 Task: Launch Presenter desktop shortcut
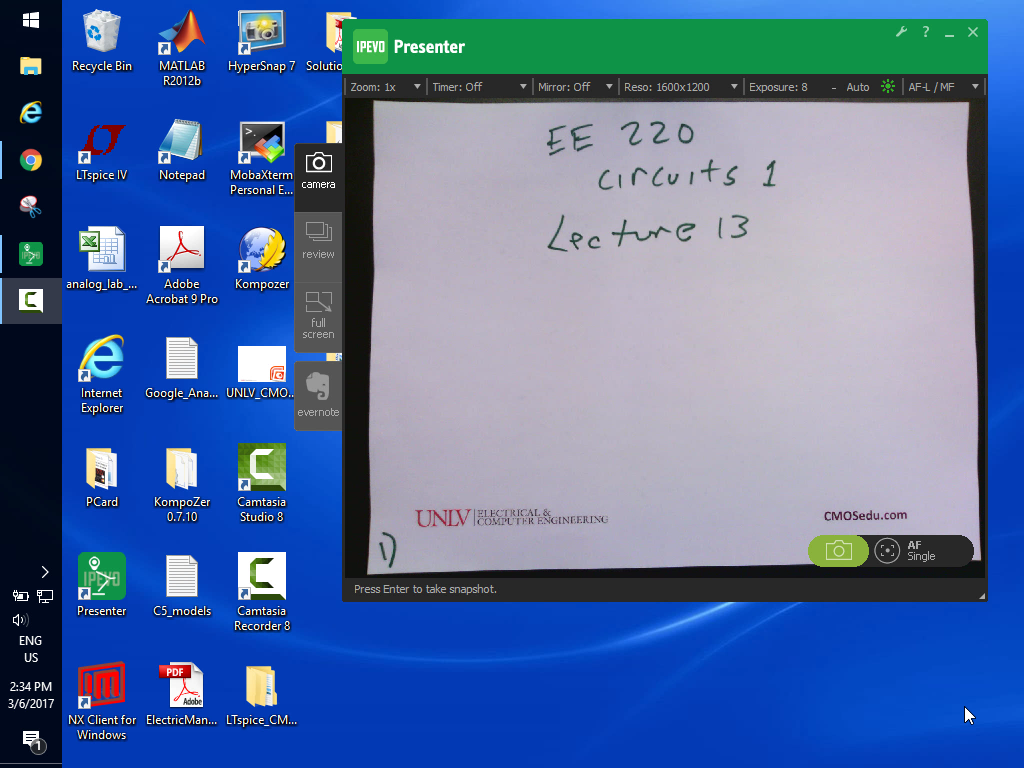pos(101,585)
